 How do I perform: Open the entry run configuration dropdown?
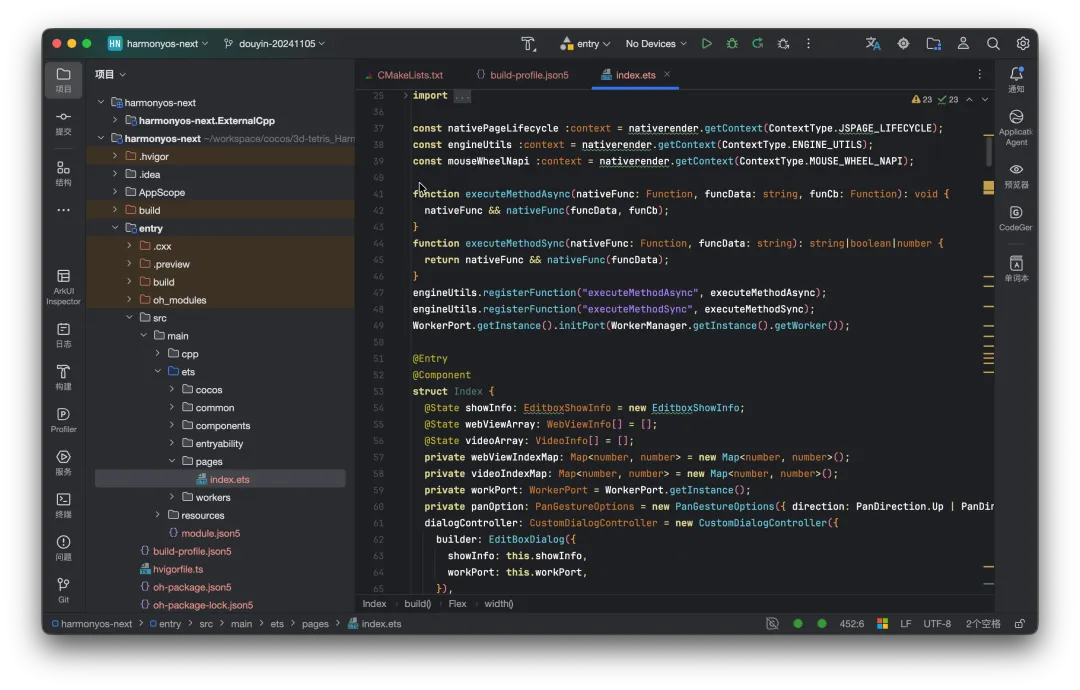click(586, 44)
